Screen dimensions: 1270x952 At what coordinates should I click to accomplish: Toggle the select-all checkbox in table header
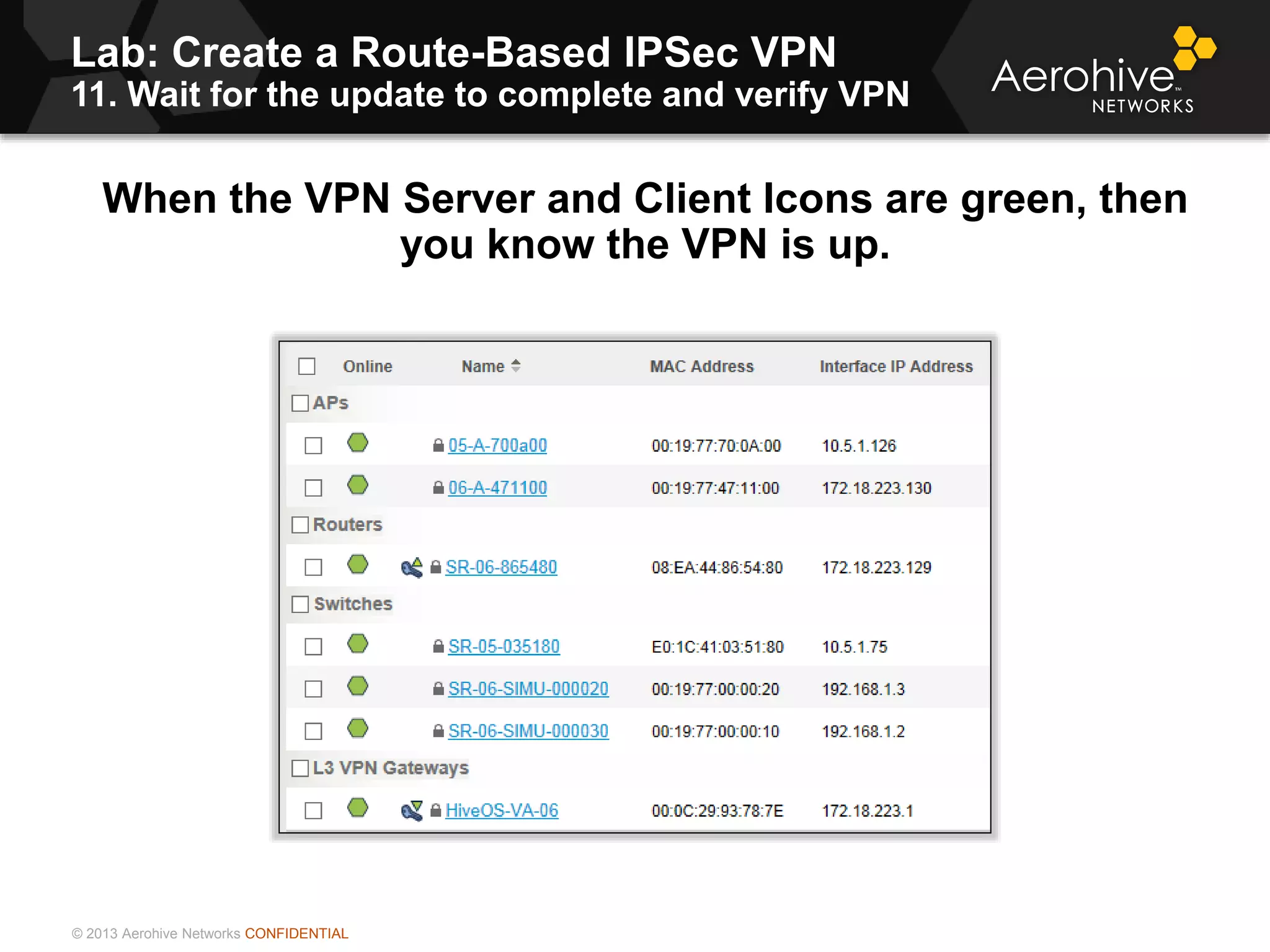click(x=307, y=366)
